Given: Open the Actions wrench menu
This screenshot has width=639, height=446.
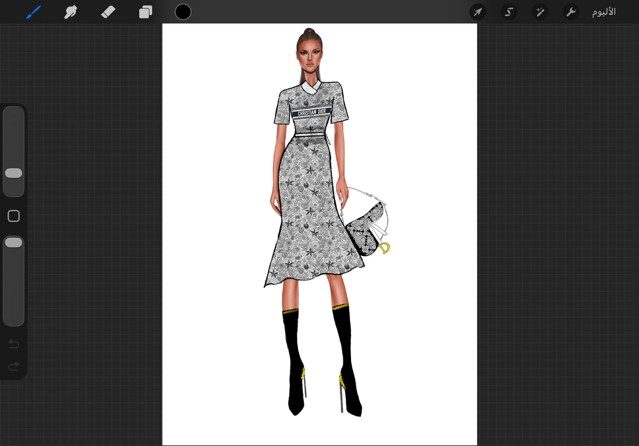Looking at the screenshot, I should pos(571,12).
